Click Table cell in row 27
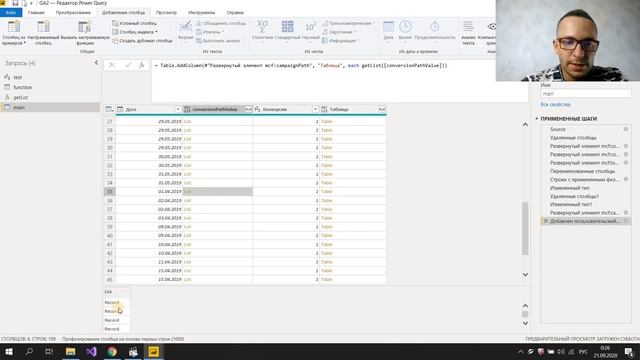The height and width of the screenshot is (360, 640). click(x=353, y=122)
